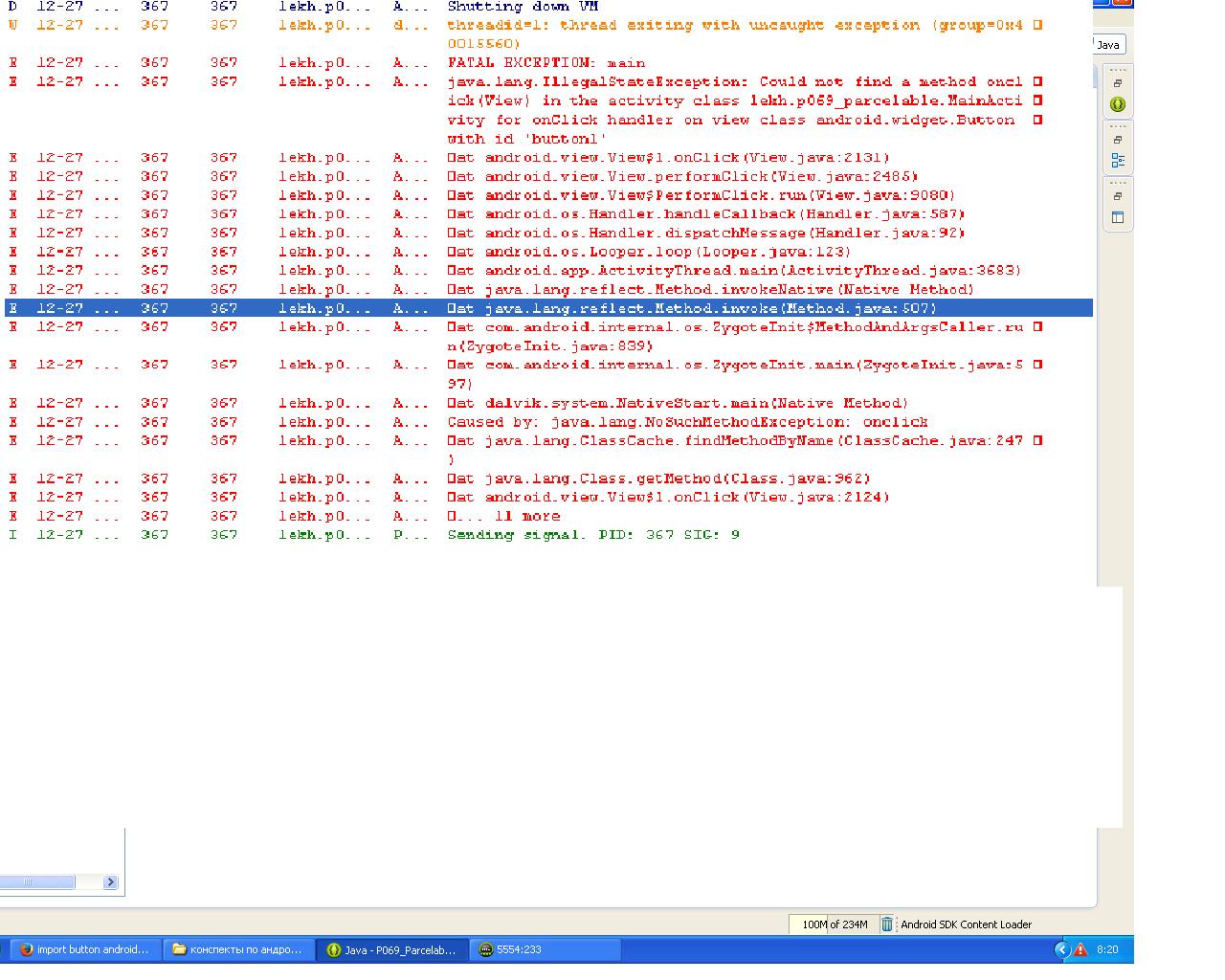Click the heap status 100M of 234M
The image size is (1225, 980).
(835, 924)
